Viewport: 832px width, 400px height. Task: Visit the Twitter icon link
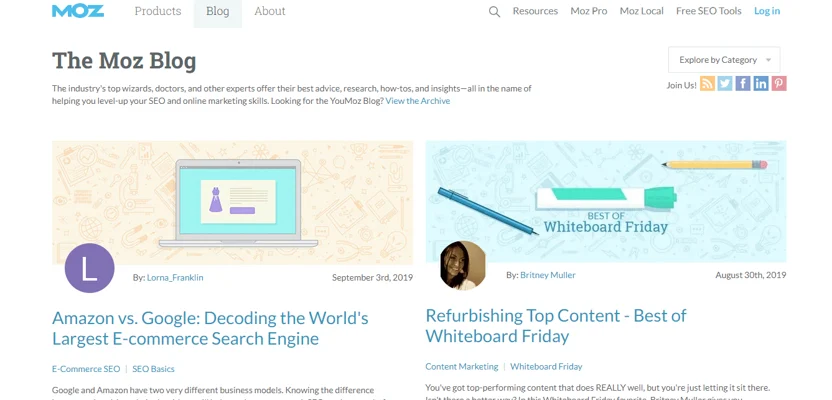tap(725, 84)
